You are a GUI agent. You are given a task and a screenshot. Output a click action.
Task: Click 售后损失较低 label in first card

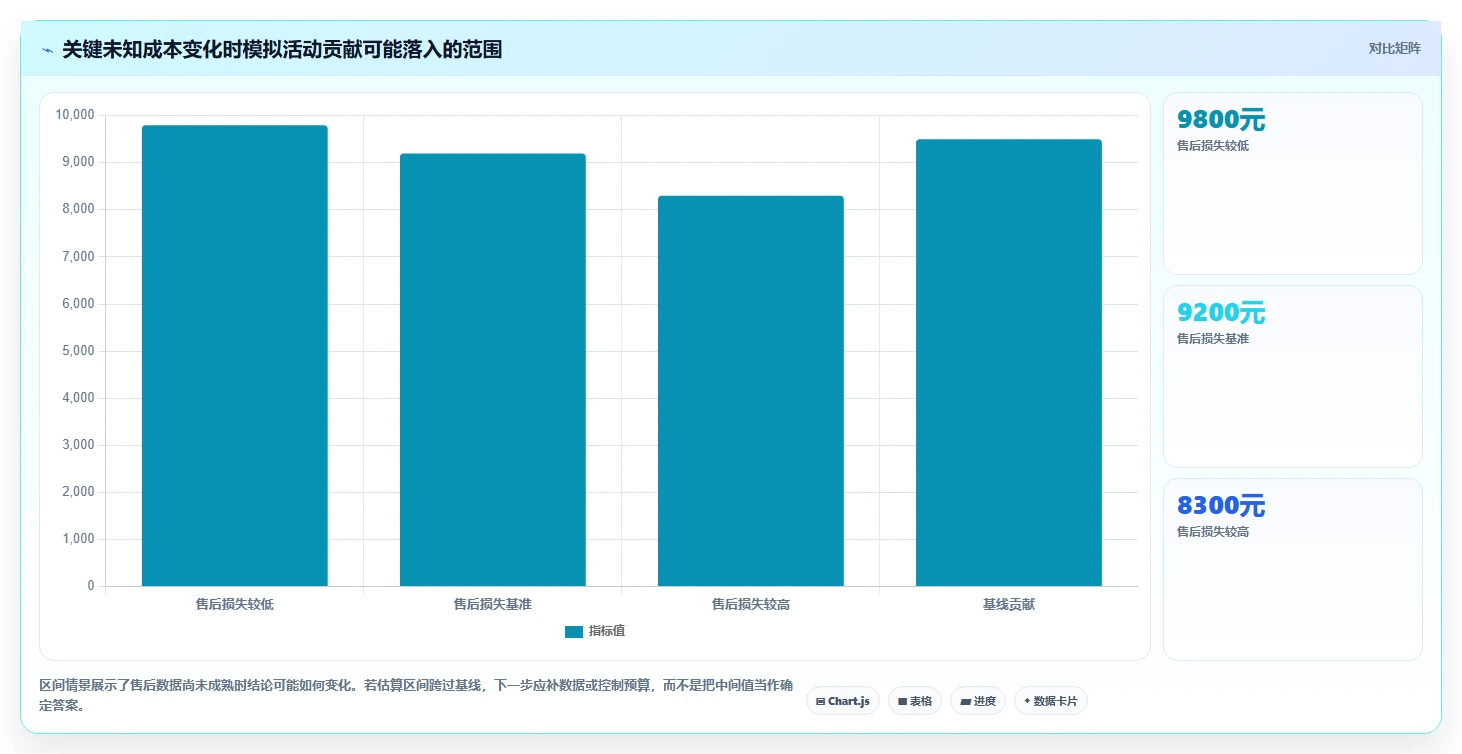point(1213,146)
